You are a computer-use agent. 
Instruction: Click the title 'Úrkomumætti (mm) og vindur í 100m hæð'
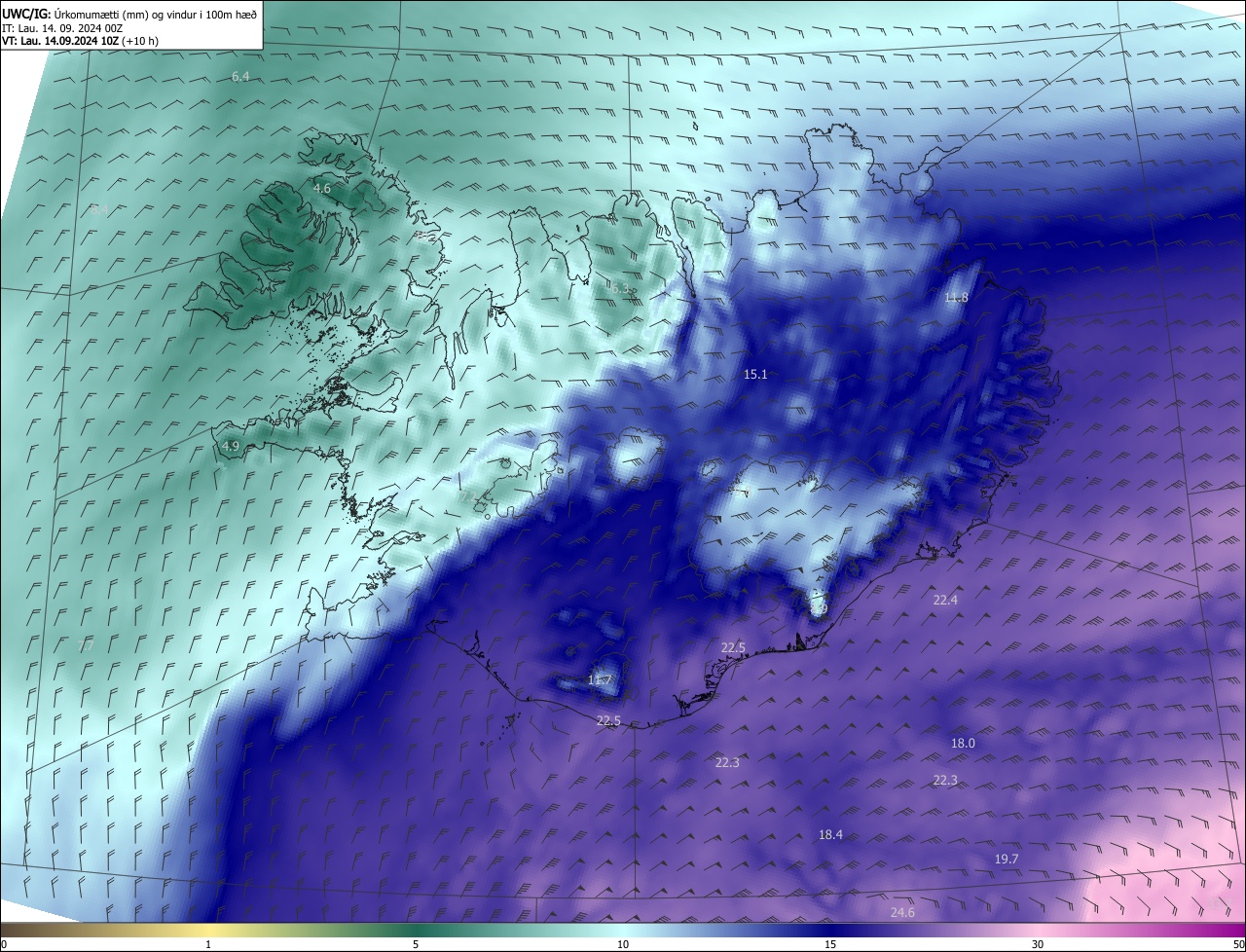coord(156,13)
